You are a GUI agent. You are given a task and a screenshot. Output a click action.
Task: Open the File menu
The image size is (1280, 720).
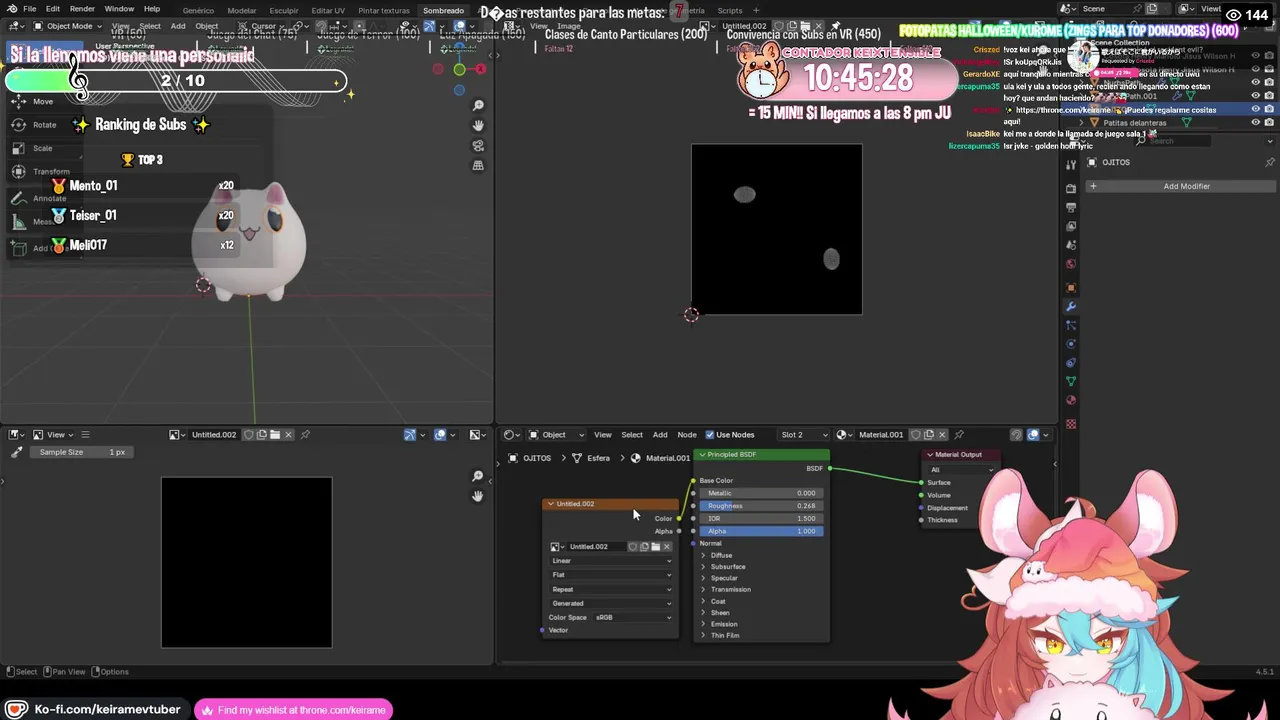pos(30,9)
